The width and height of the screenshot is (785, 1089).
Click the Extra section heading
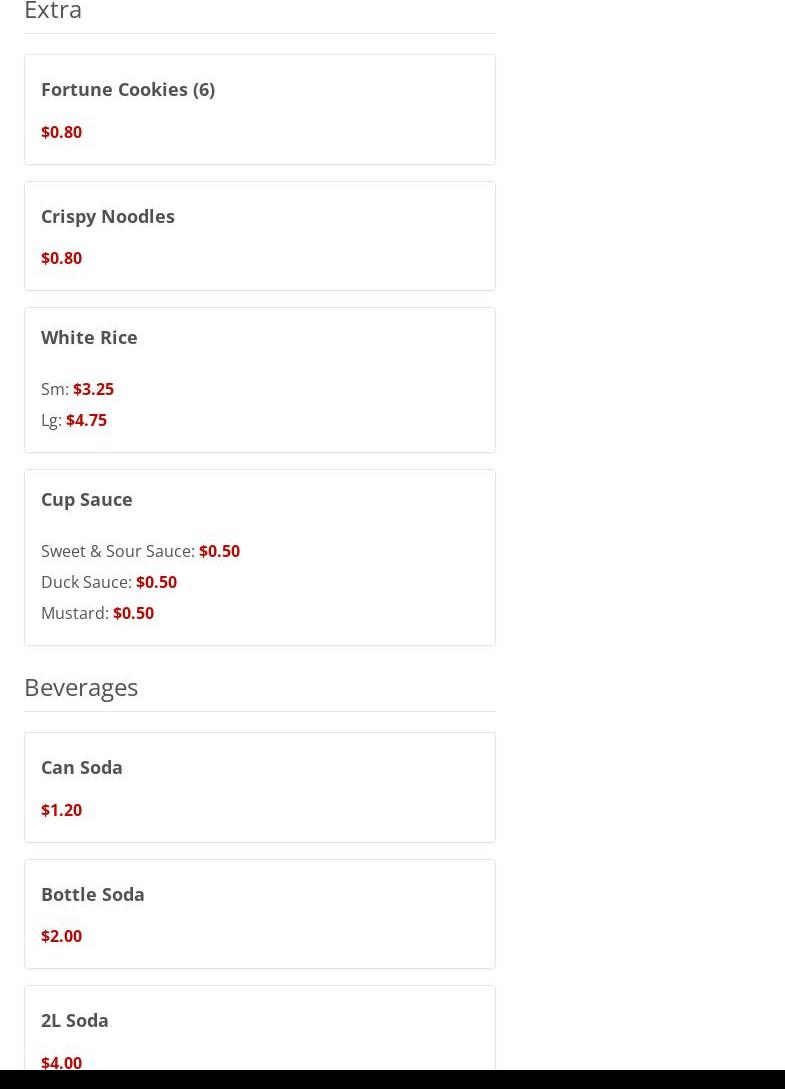(x=53, y=11)
